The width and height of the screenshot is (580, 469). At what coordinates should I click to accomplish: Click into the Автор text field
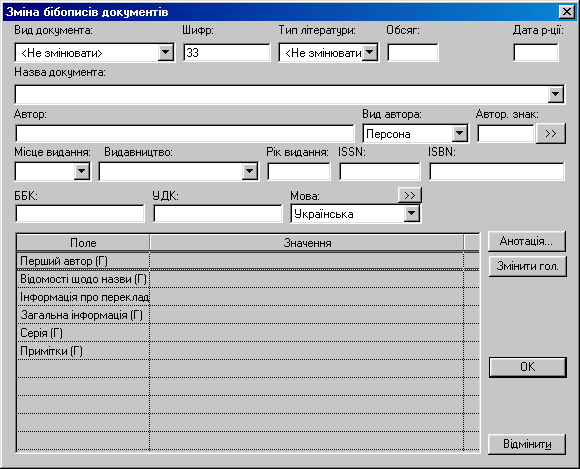pyautogui.click(x=185, y=134)
